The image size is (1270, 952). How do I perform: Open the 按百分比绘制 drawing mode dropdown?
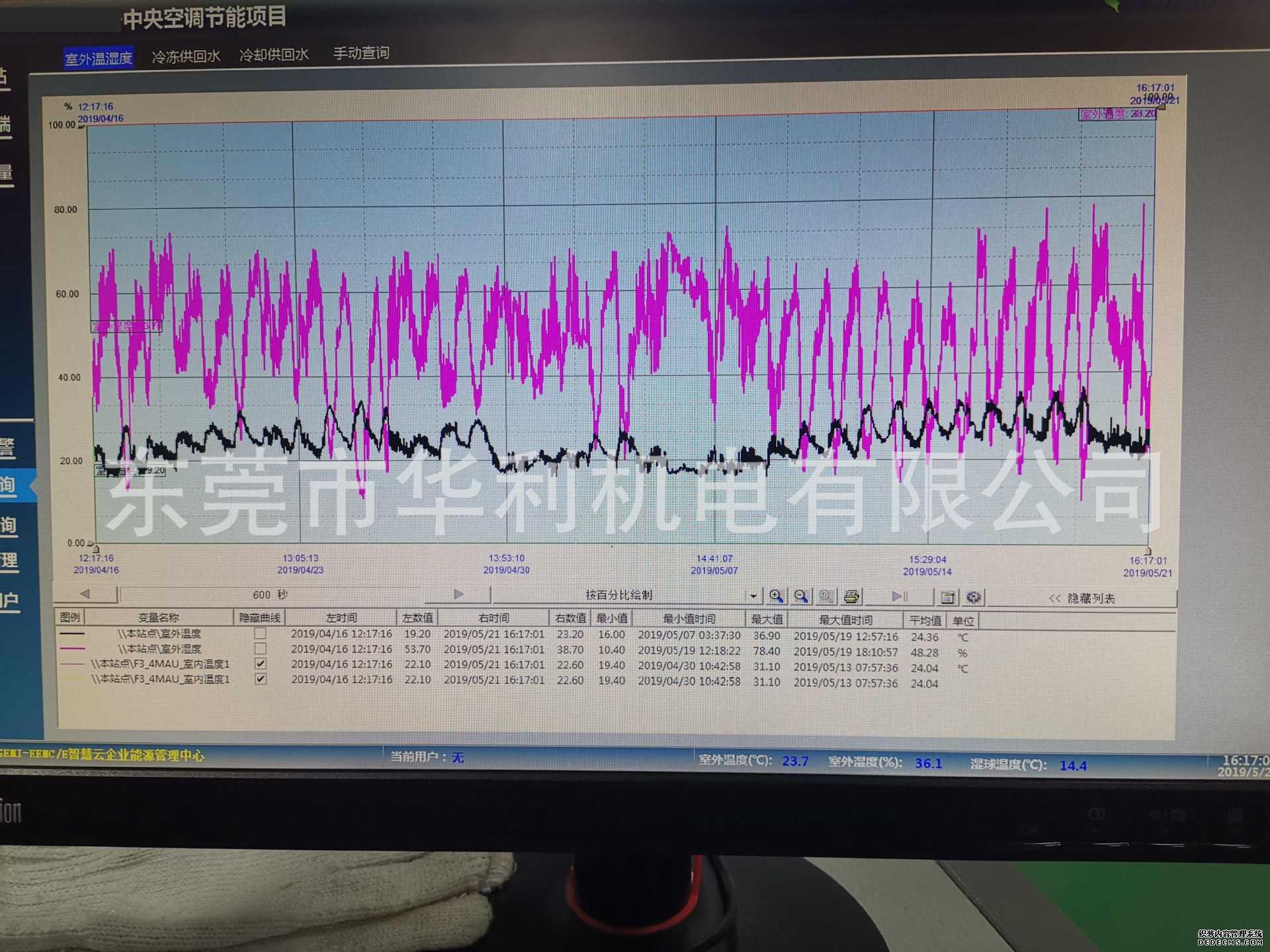753,596
